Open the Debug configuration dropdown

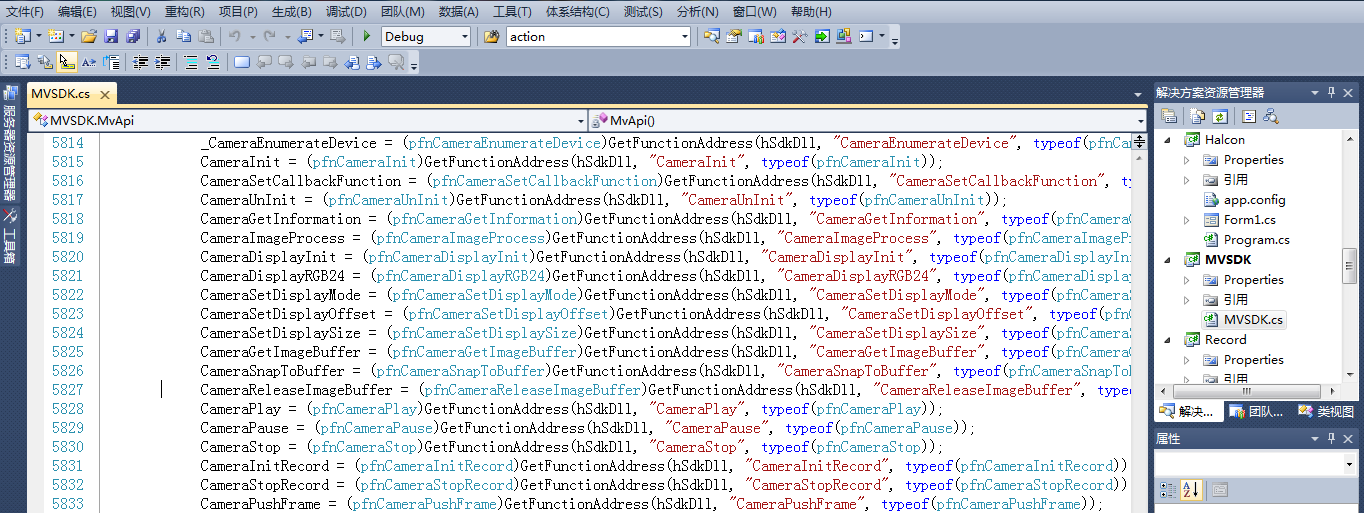coord(463,37)
